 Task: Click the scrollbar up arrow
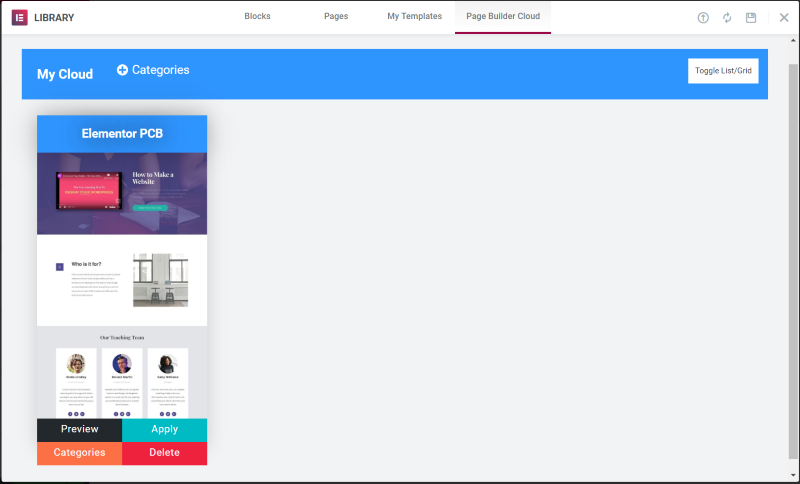click(x=793, y=40)
